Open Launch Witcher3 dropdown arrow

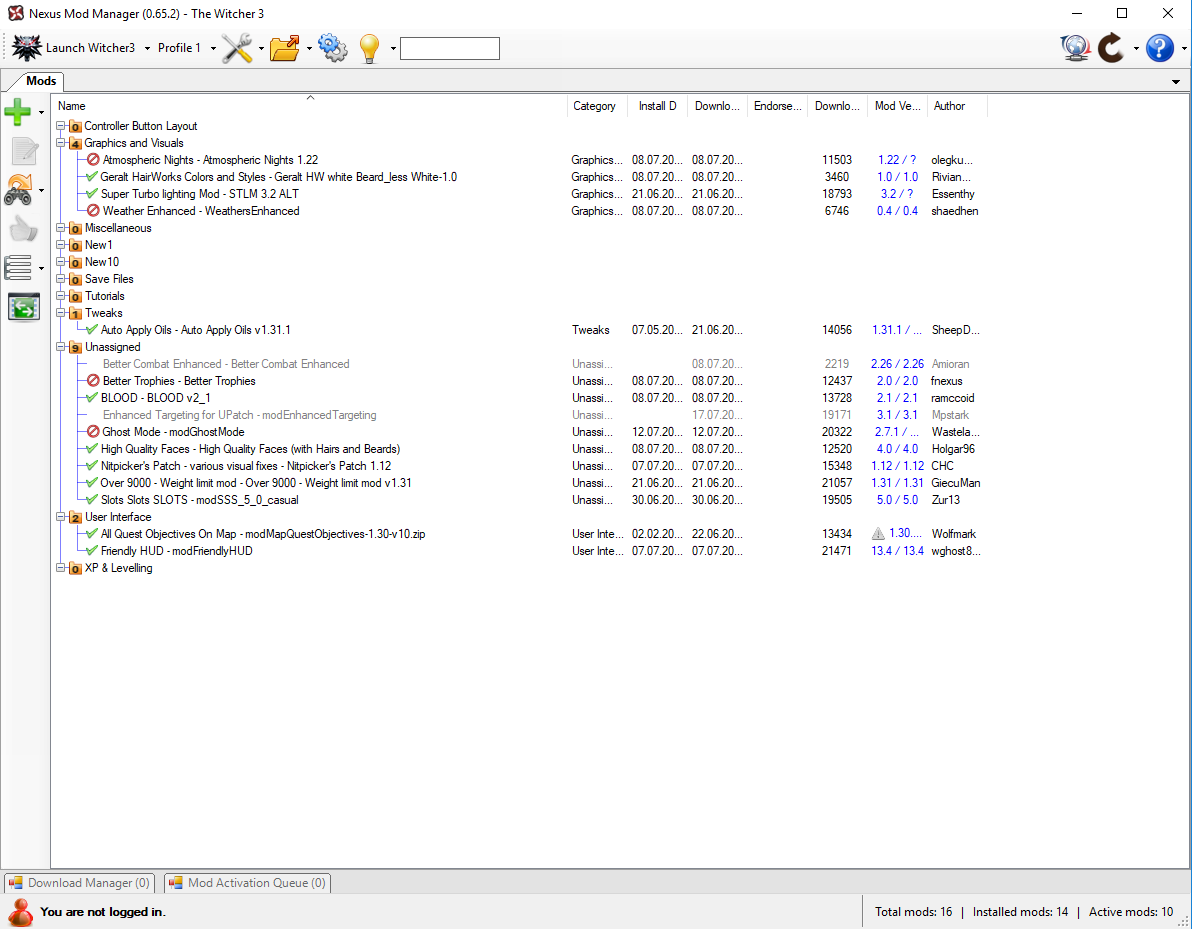tap(147, 49)
